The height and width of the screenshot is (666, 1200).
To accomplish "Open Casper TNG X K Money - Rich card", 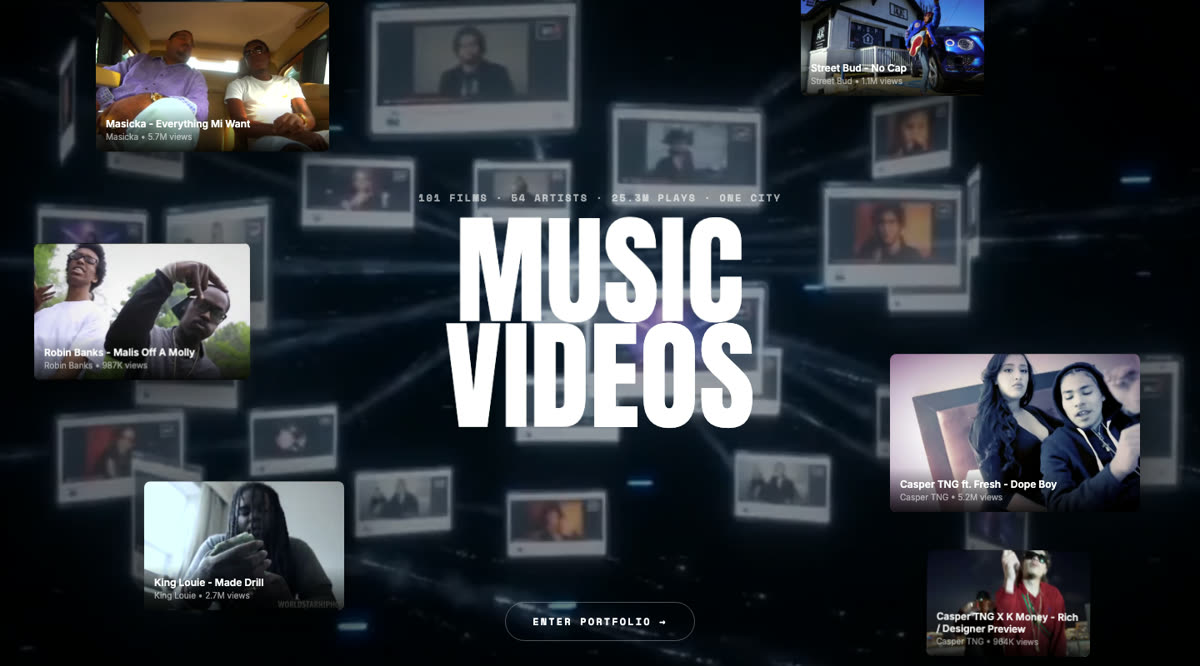I will click(1008, 603).
